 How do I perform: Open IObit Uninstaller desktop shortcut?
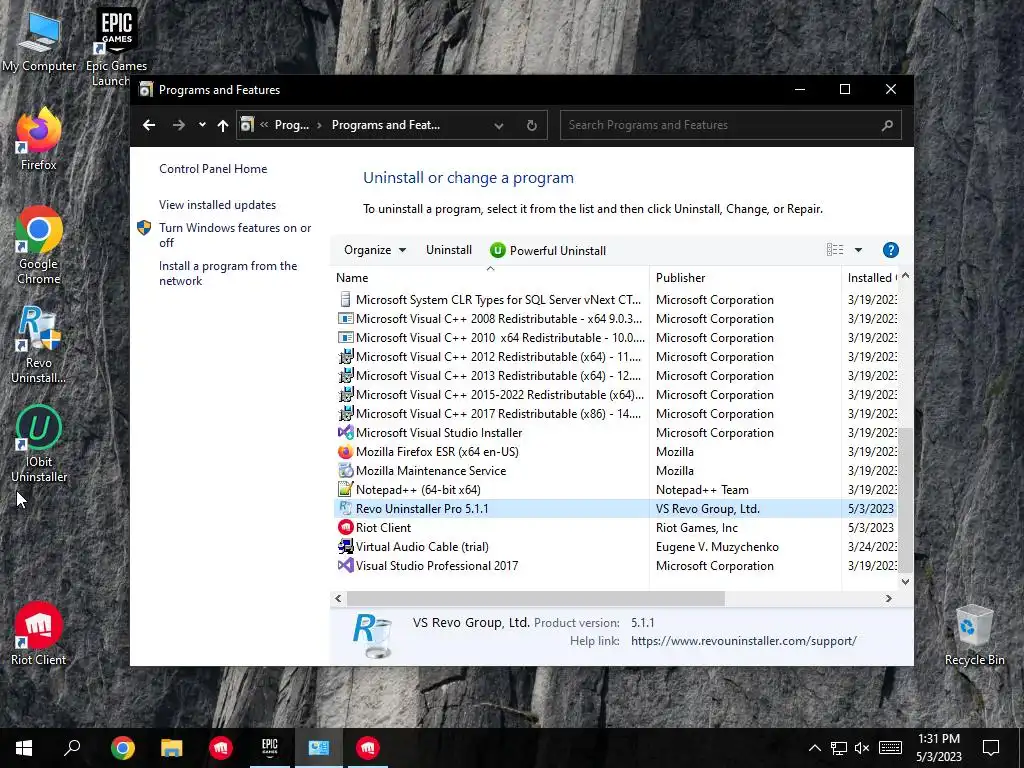[x=39, y=443]
